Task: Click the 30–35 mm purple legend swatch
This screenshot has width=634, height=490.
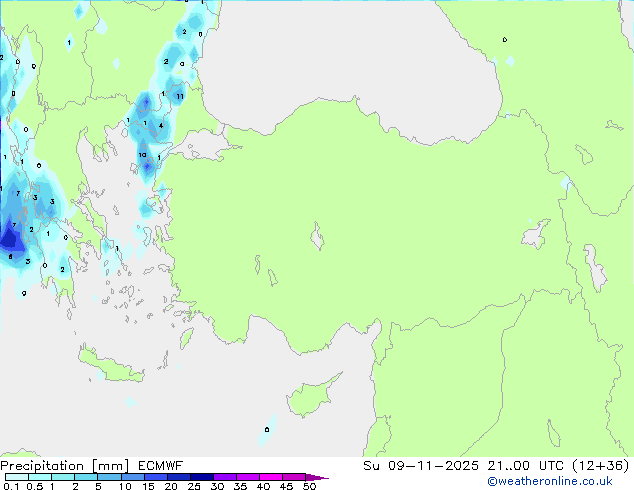Action: click(225, 477)
